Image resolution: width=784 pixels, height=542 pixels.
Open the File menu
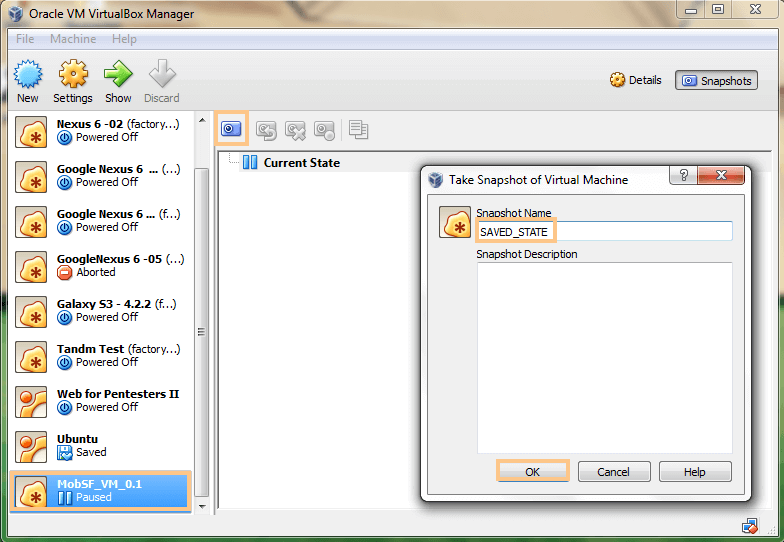[25, 39]
